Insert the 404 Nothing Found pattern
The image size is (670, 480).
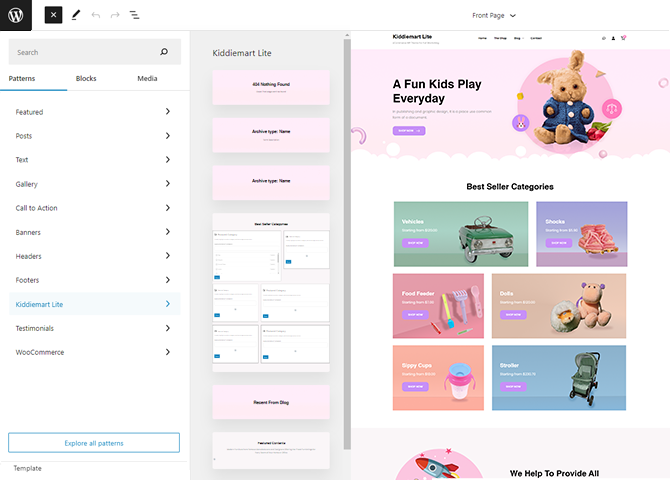click(x=271, y=87)
